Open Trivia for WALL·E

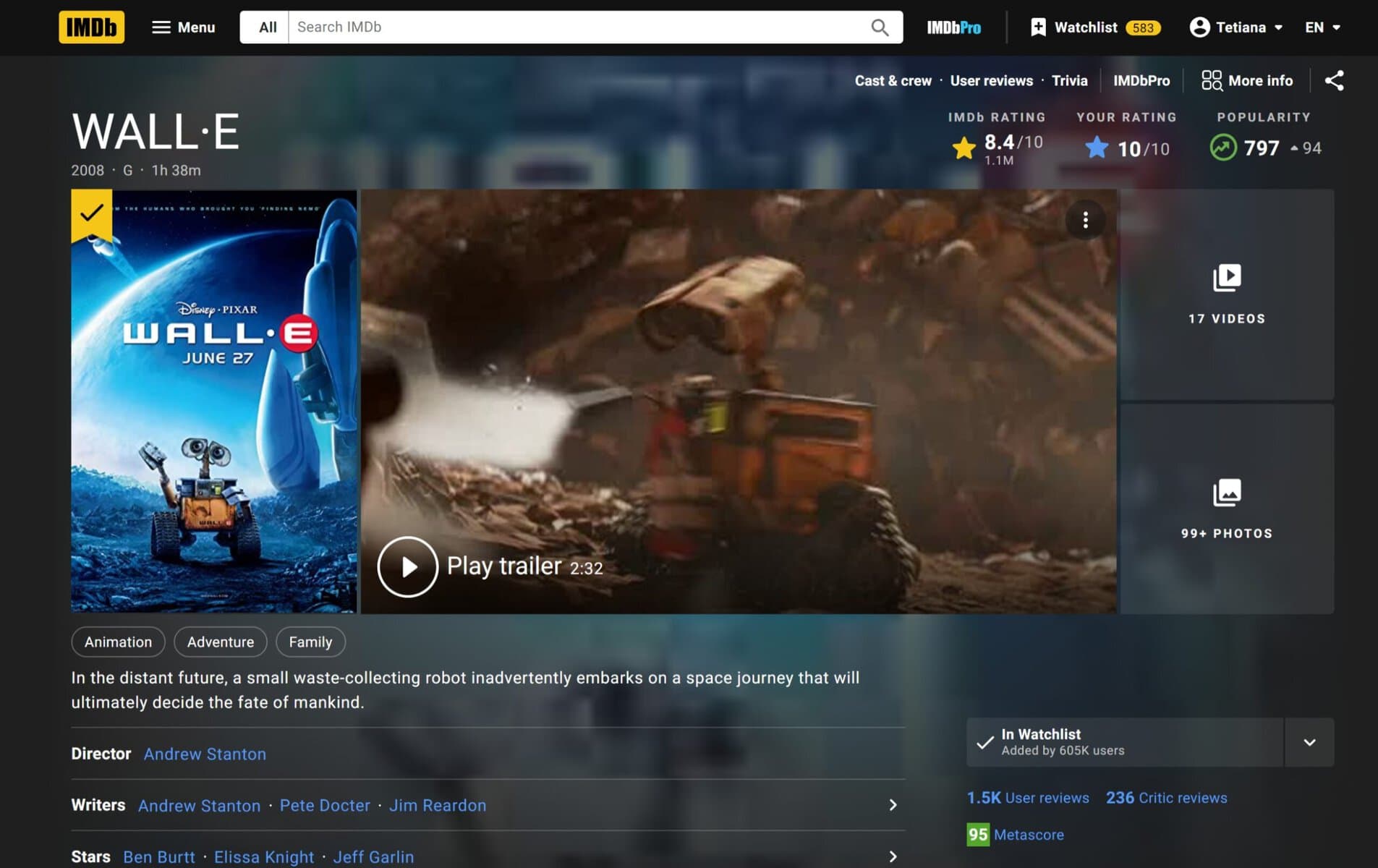1069,80
